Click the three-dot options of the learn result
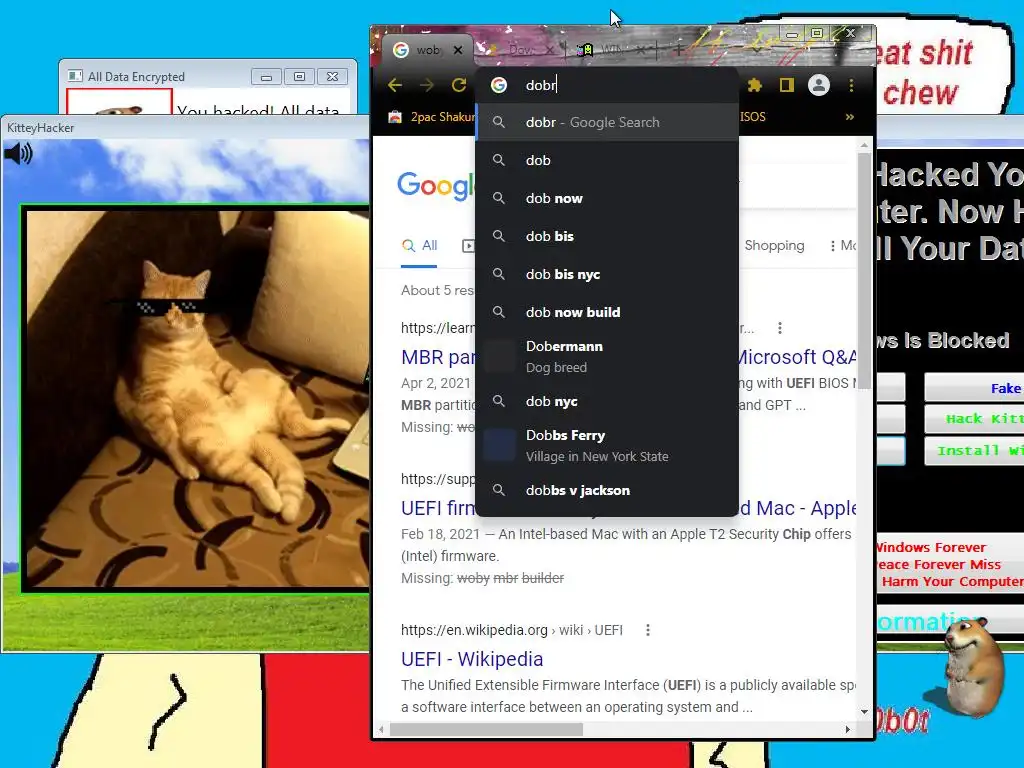This screenshot has height=768, width=1024. coord(780,328)
